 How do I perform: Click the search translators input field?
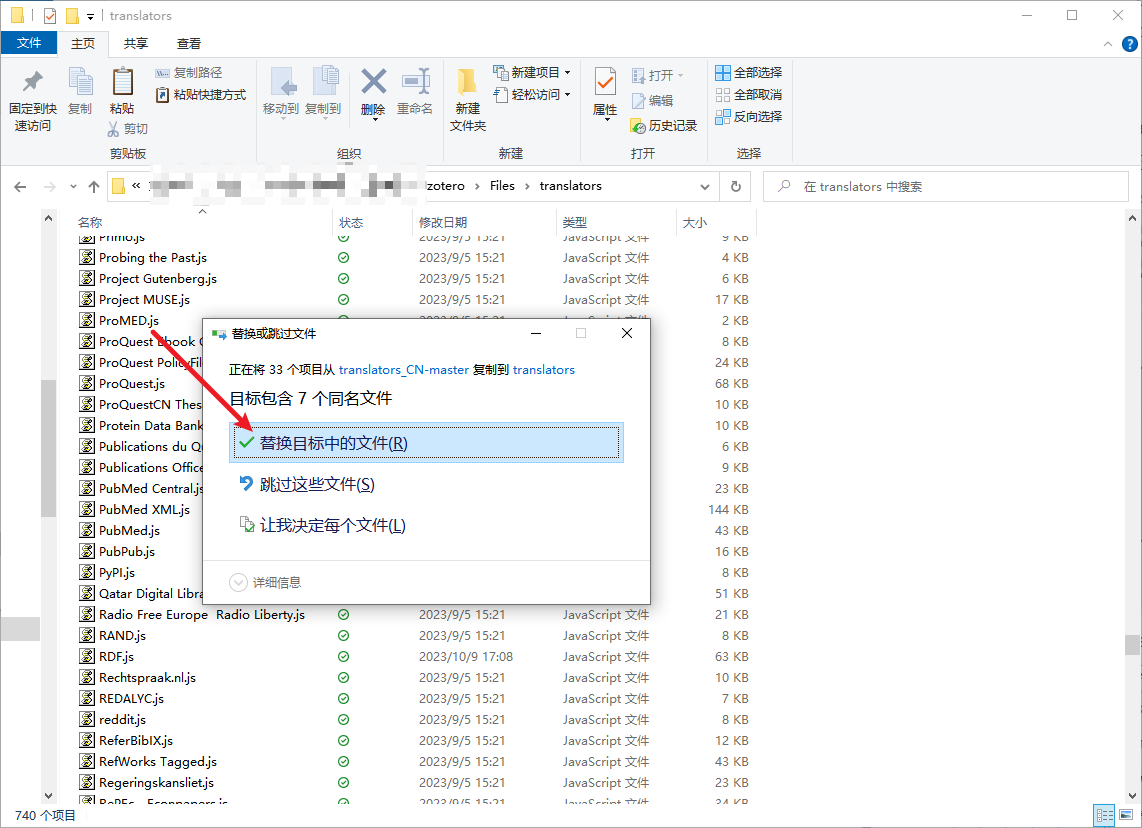pos(945,186)
